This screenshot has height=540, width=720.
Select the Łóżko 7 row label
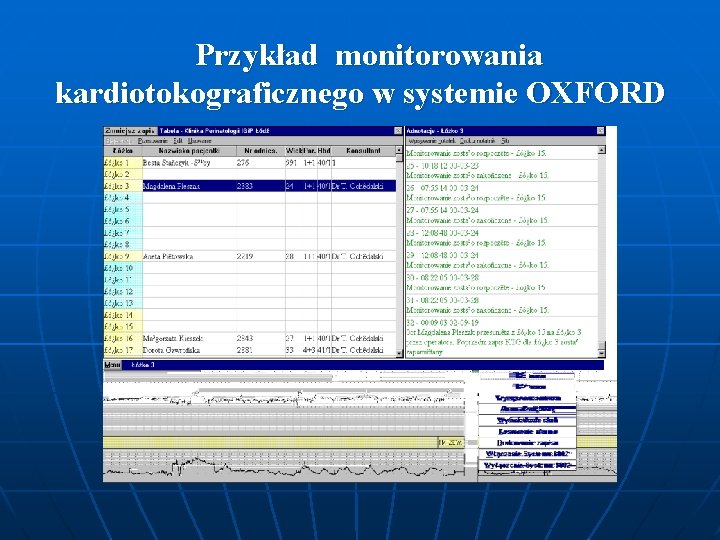pyautogui.click(x=123, y=233)
